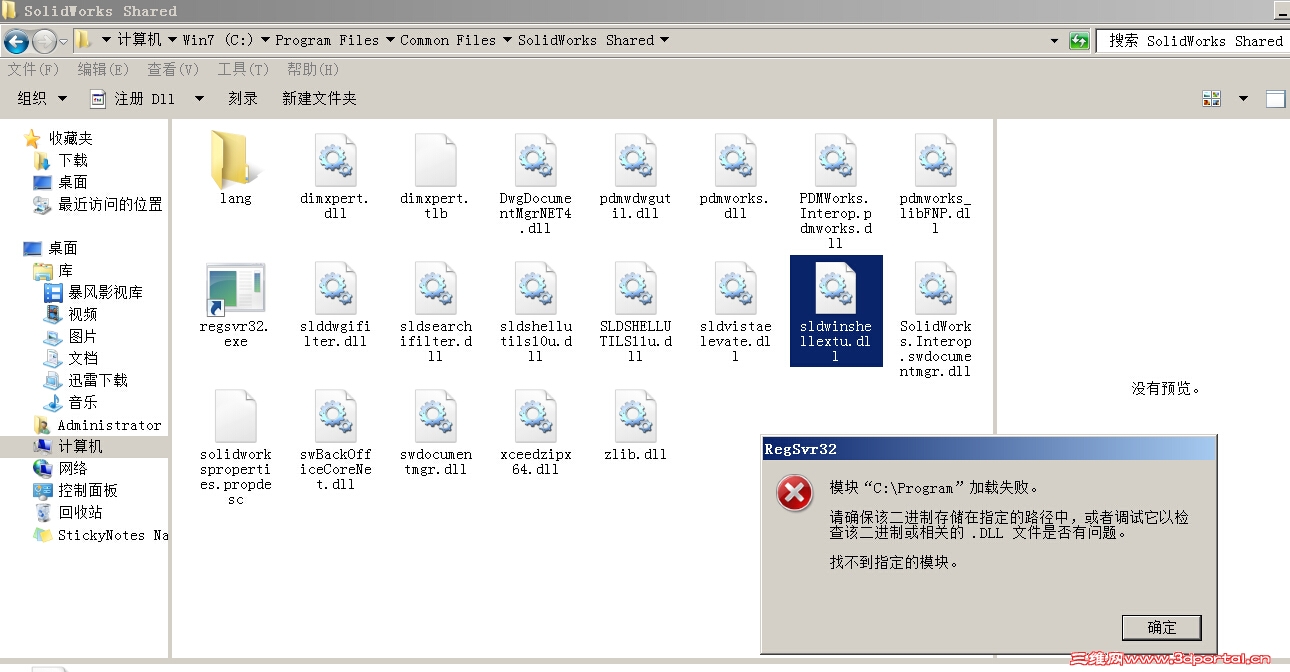Select sldvistaelevate.dll file

point(736,311)
